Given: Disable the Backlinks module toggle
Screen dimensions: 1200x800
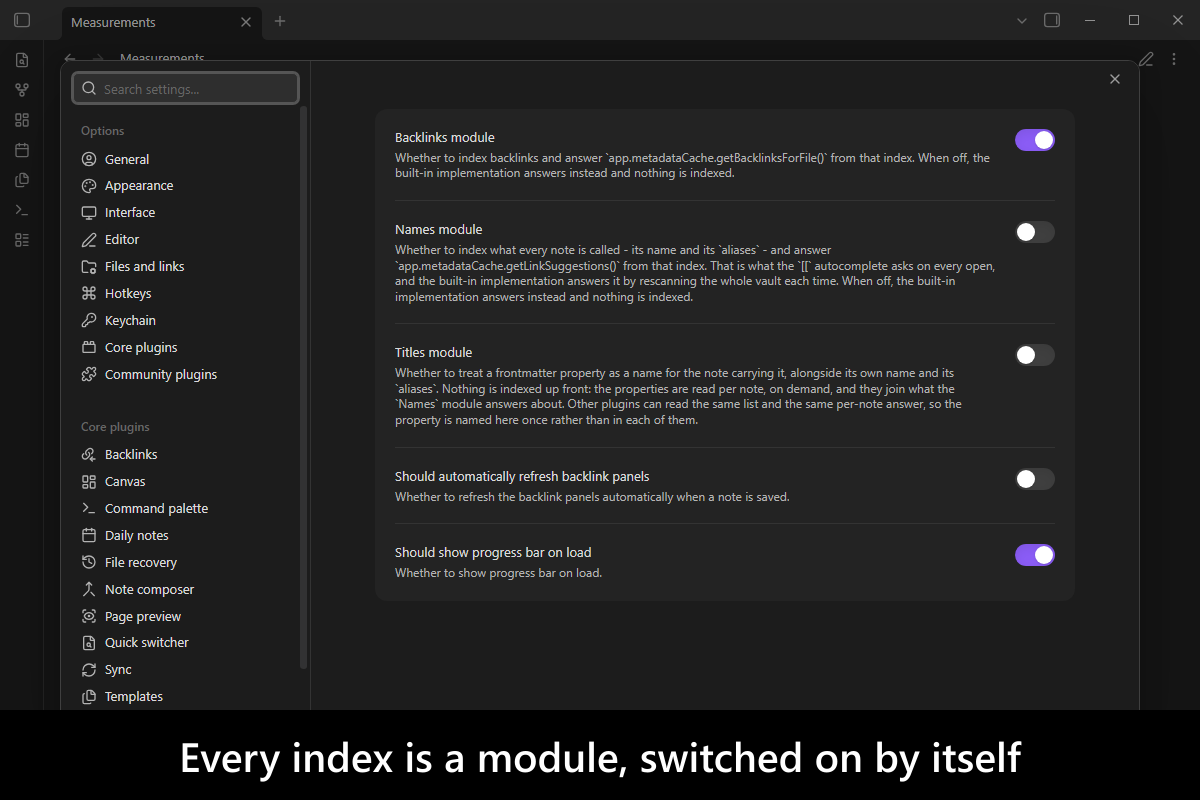Looking at the screenshot, I should pyautogui.click(x=1035, y=140).
